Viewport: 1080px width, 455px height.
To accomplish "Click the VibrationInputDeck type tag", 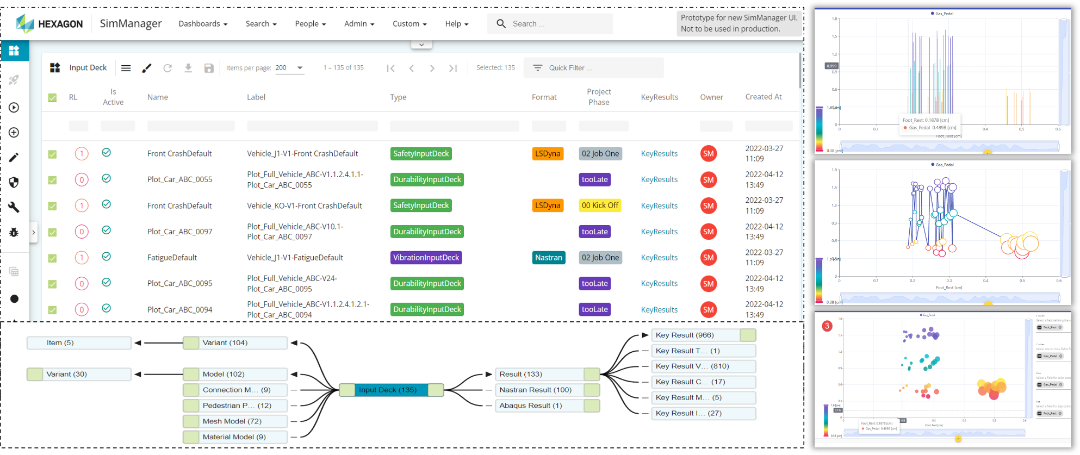I will pos(426,257).
